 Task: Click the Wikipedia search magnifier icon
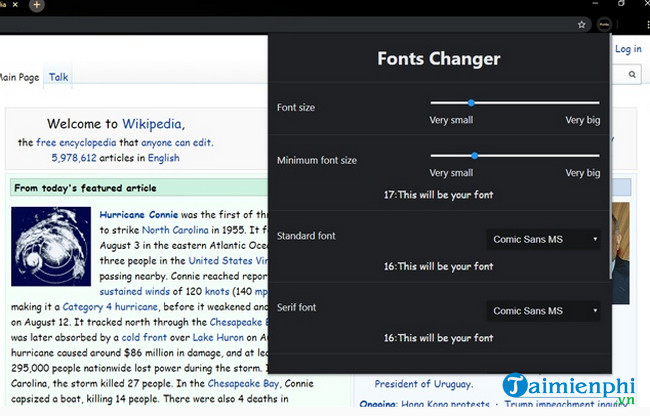tap(632, 75)
